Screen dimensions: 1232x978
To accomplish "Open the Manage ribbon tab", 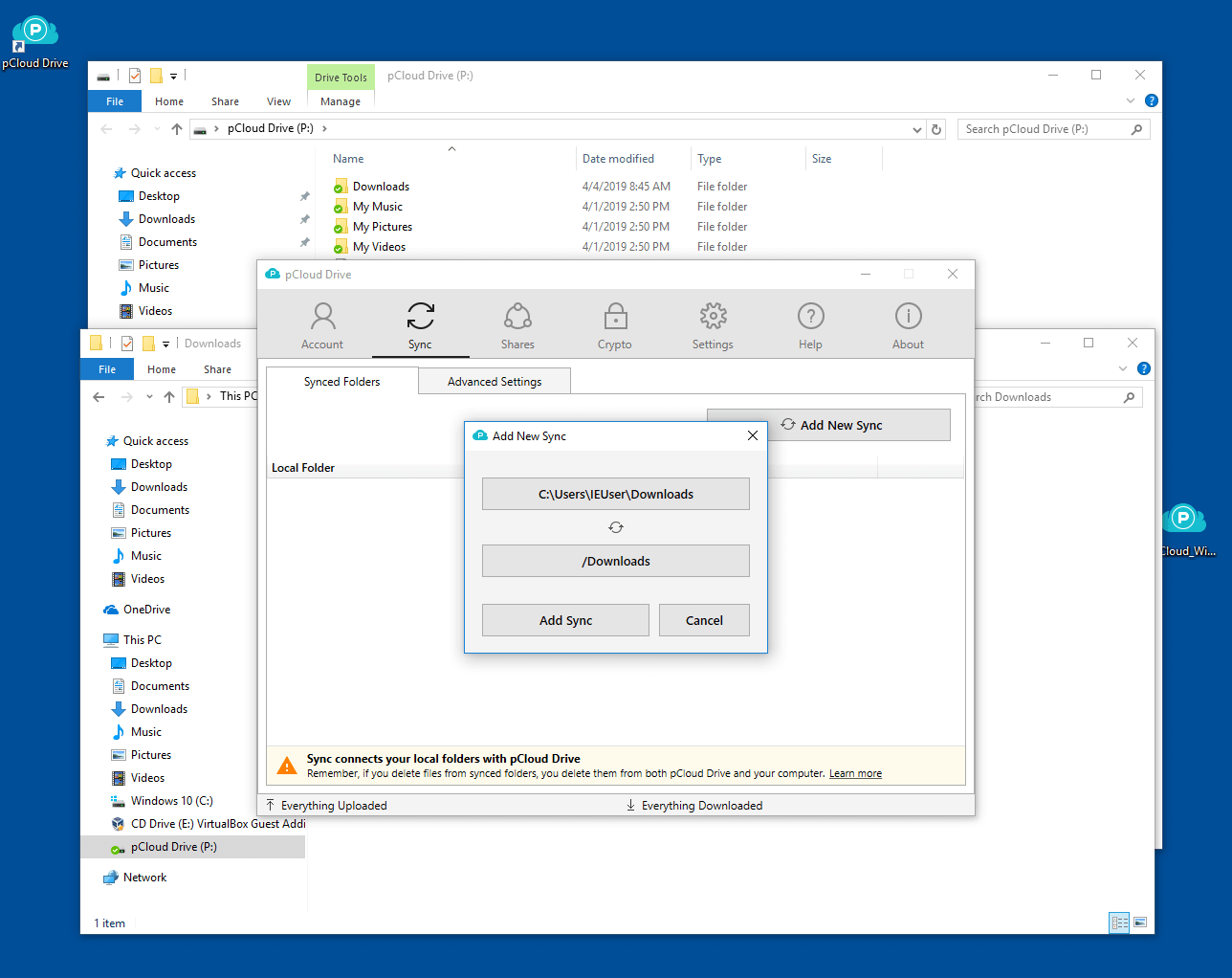I will tap(341, 101).
